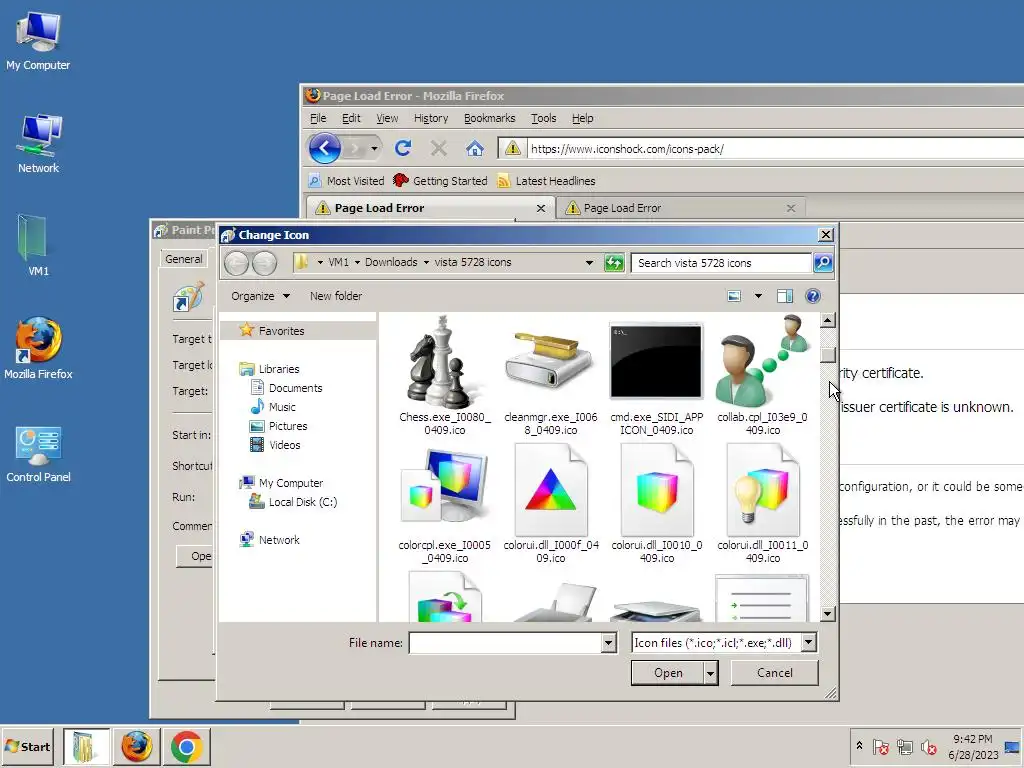
Task: Open Firefox Tools menu
Action: [x=543, y=118]
